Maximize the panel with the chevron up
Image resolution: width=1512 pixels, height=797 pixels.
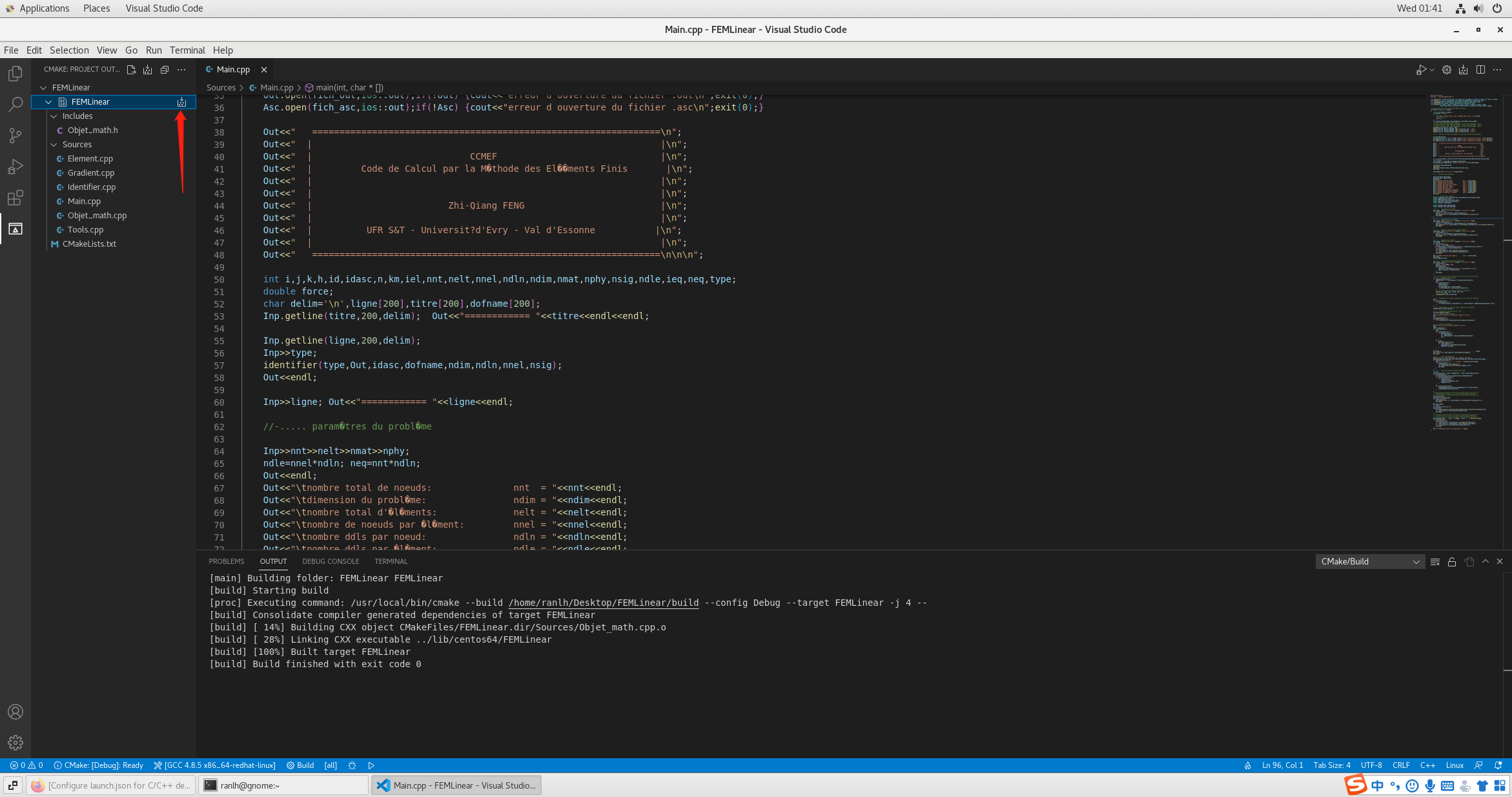coord(1486,562)
